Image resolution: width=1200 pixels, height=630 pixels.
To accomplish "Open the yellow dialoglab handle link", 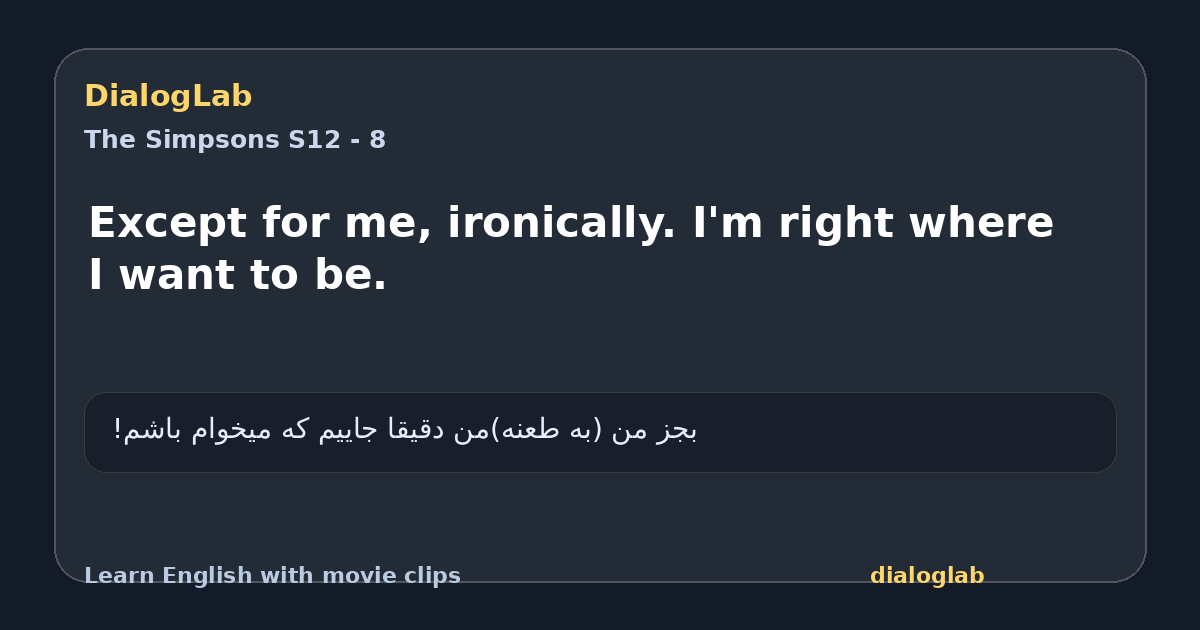I will pyautogui.click(x=927, y=576).
